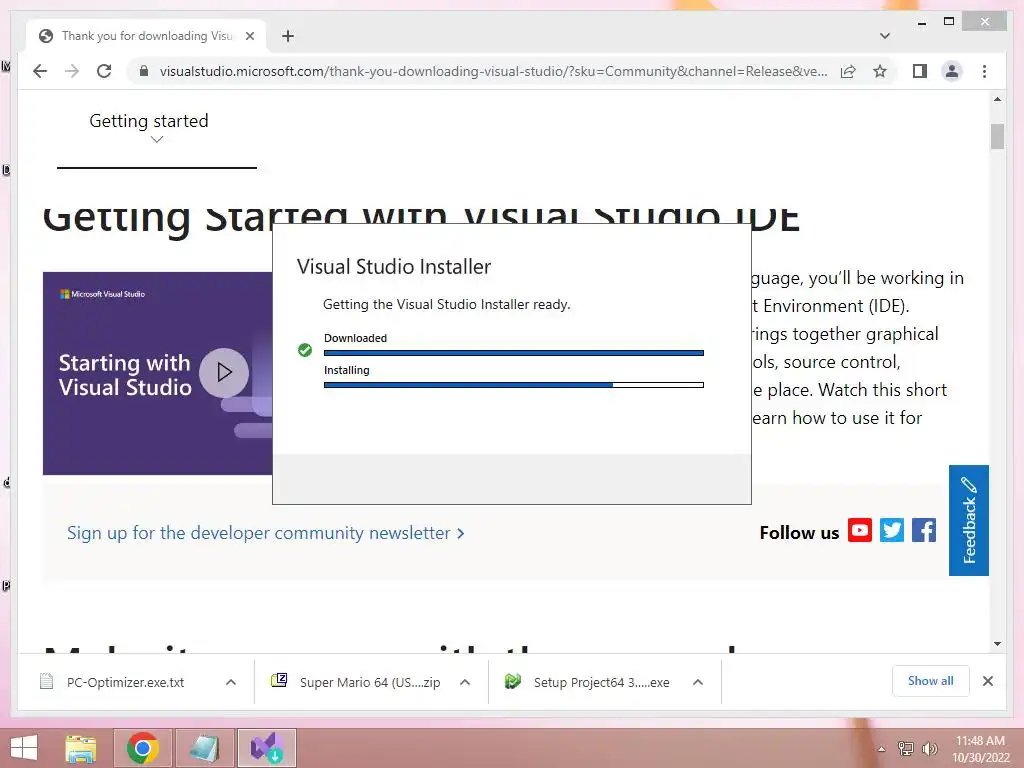Click the scrollbar up arrow
1024x768 pixels.
(x=997, y=99)
